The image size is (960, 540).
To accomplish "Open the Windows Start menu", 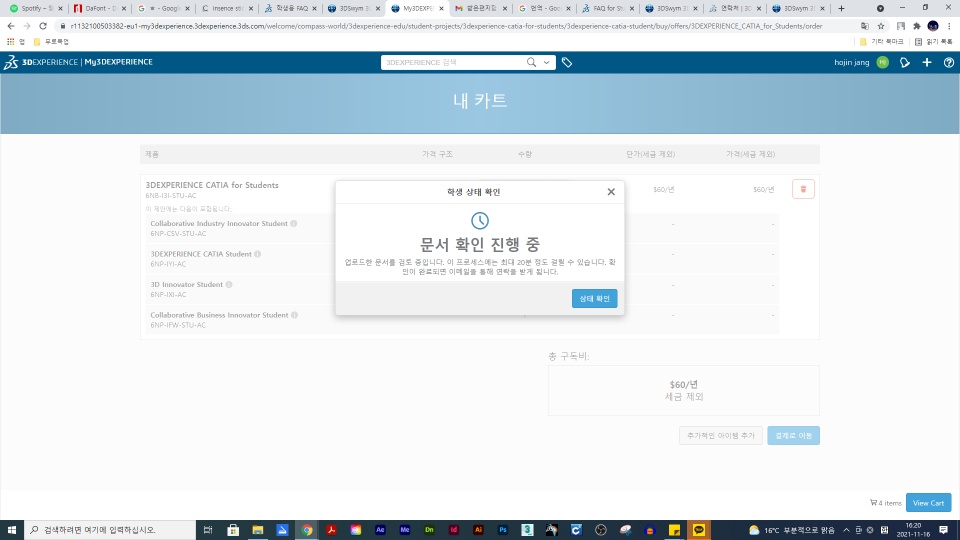I will 12,530.
